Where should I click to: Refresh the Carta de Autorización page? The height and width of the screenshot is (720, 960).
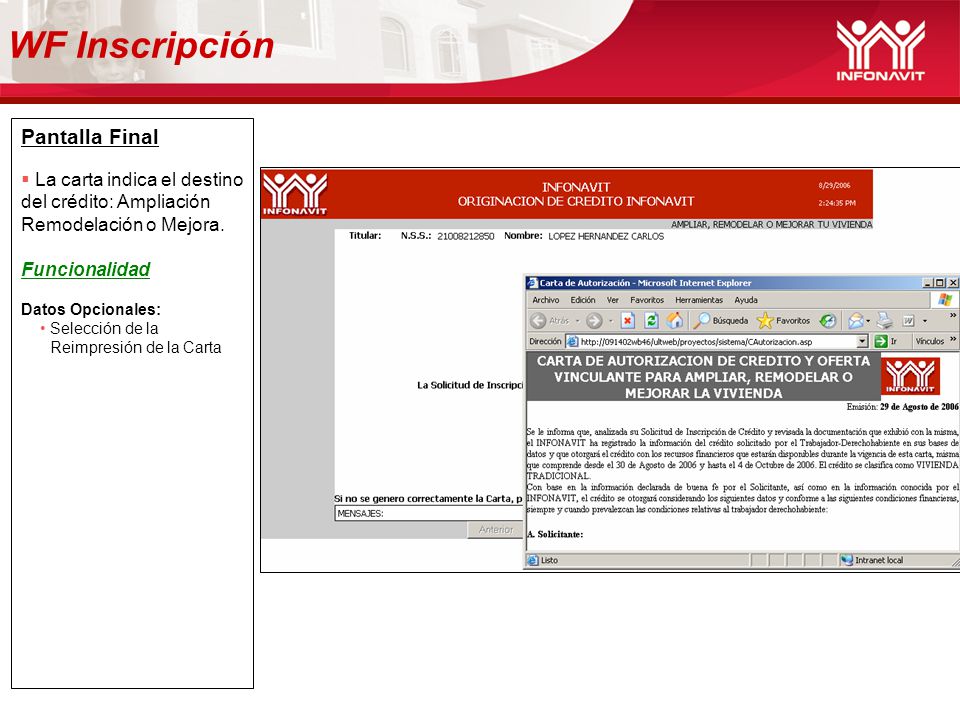pyautogui.click(x=651, y=320)
